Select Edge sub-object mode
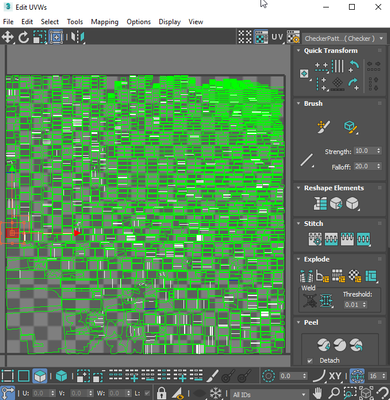Viewport: 390px width, 400px height. tap(24, 376)
